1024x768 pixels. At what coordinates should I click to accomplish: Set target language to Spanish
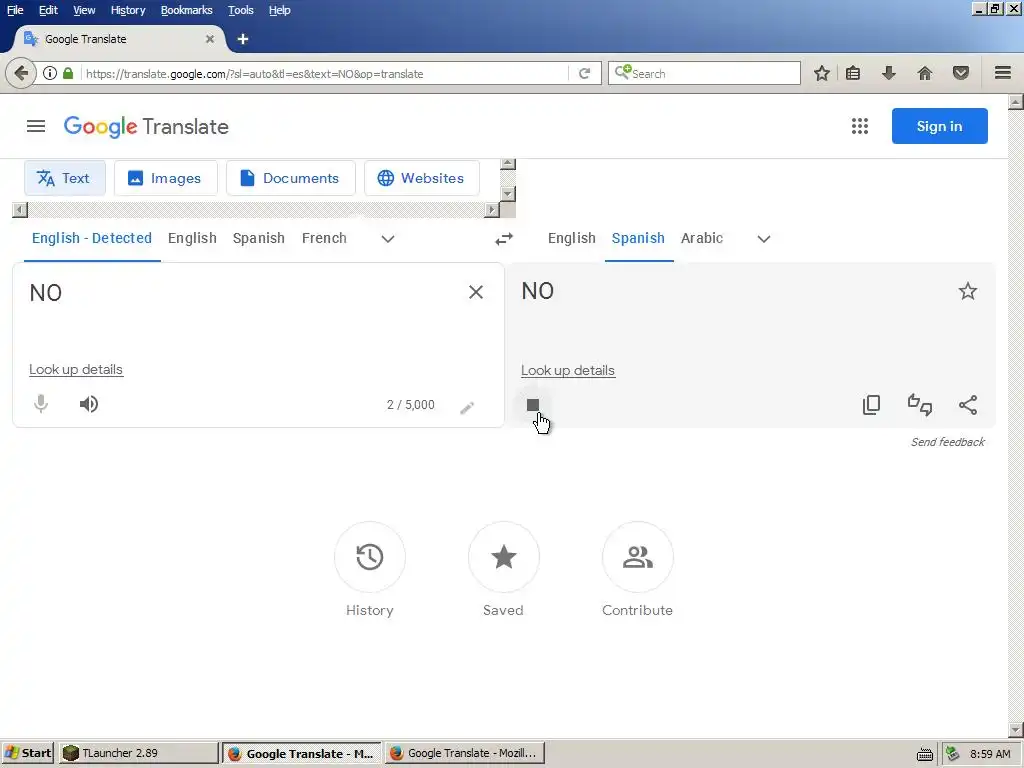[638, 238]
